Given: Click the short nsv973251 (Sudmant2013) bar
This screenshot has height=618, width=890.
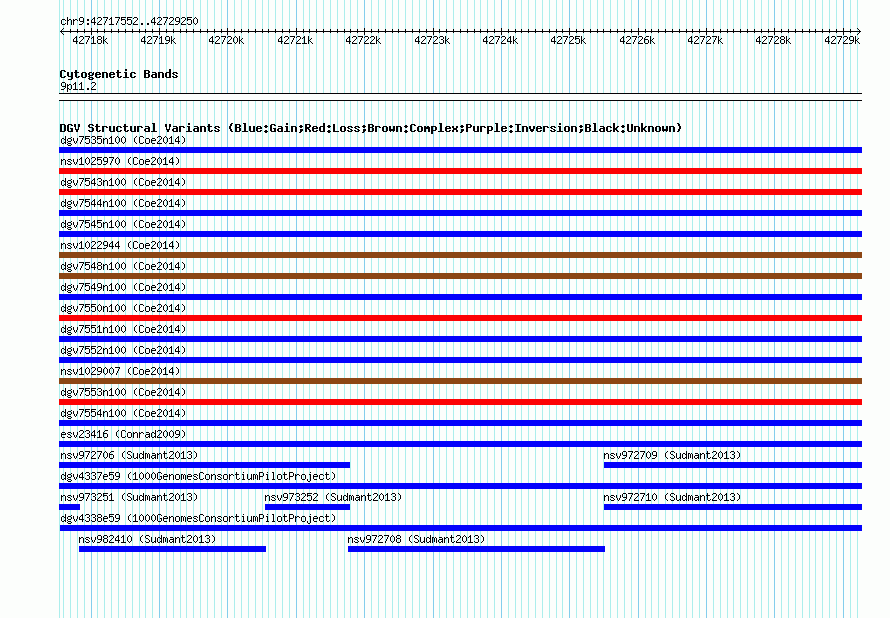Looking at the screenshot, I should (69, 507).
